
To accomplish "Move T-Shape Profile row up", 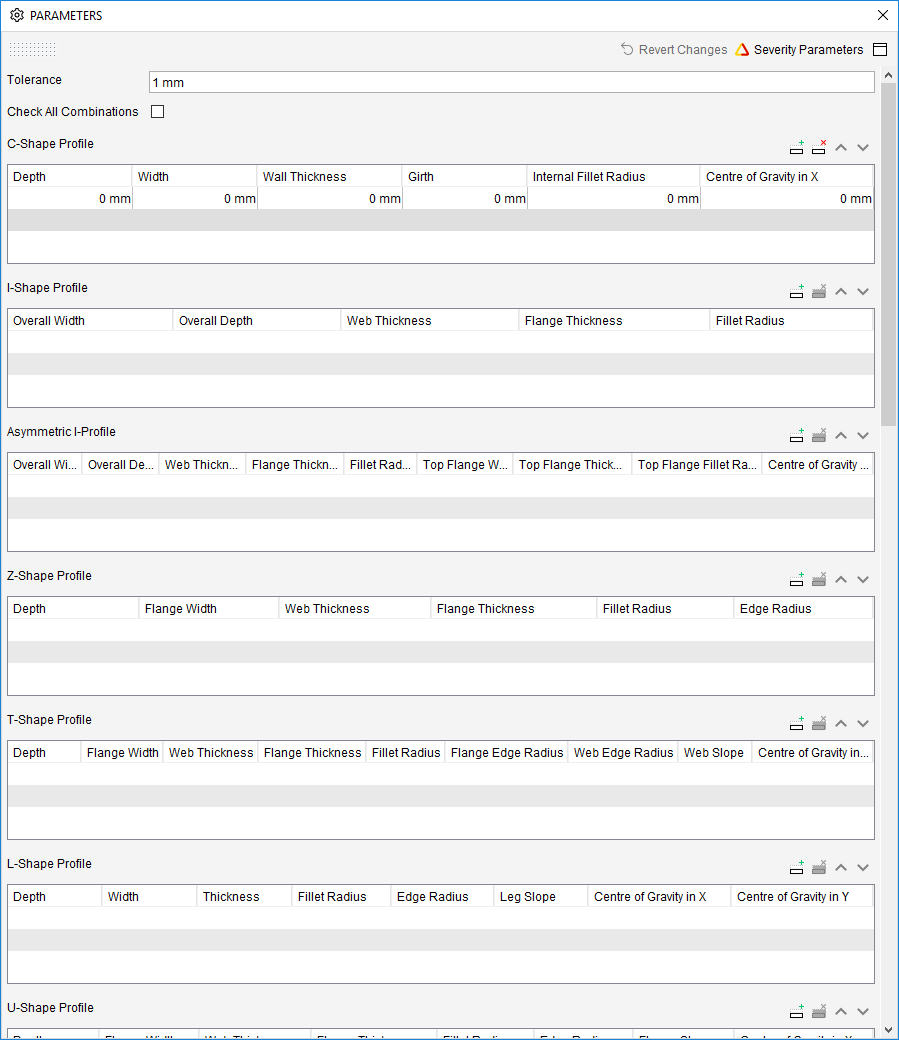I will (x=841, y=723).
